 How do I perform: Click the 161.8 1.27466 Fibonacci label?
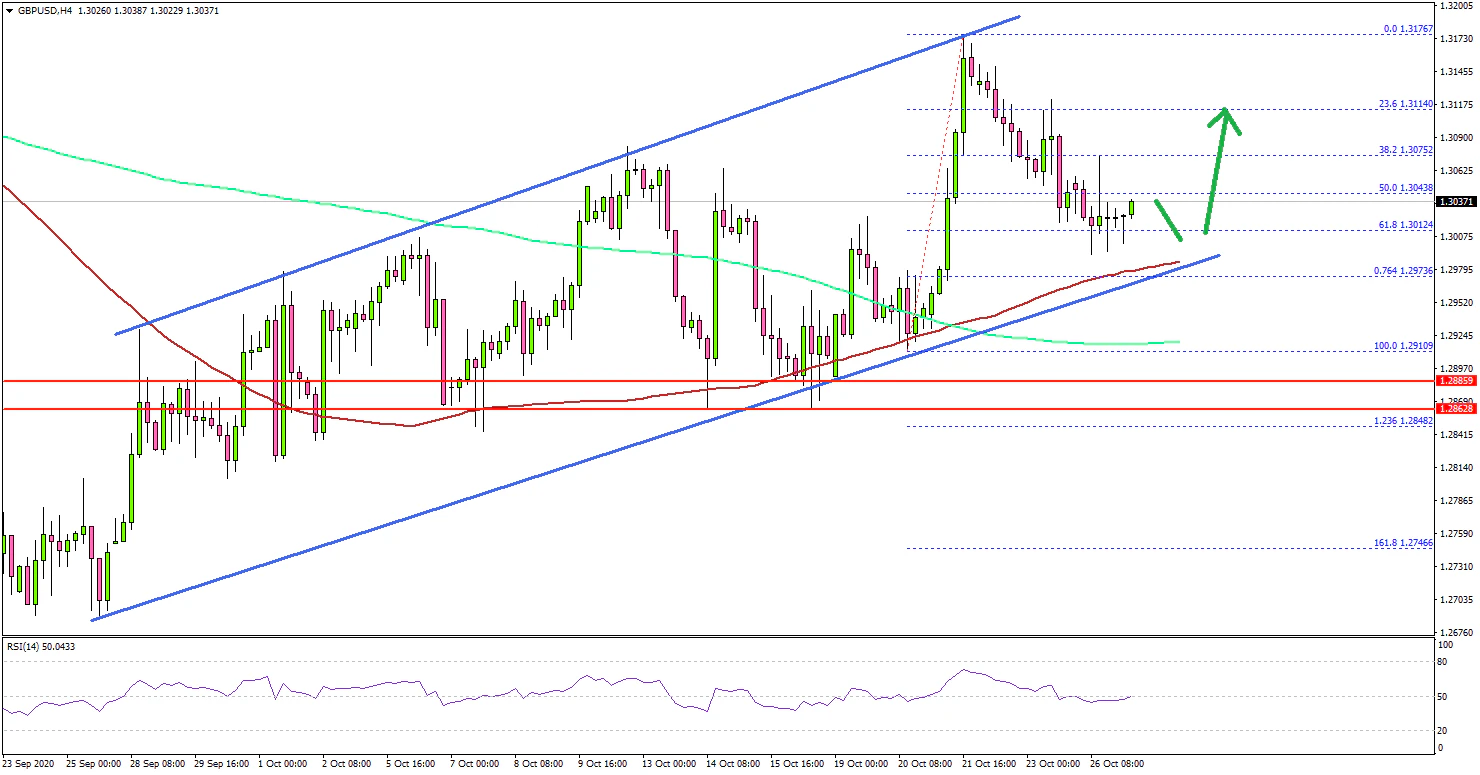coord(1405,543)
